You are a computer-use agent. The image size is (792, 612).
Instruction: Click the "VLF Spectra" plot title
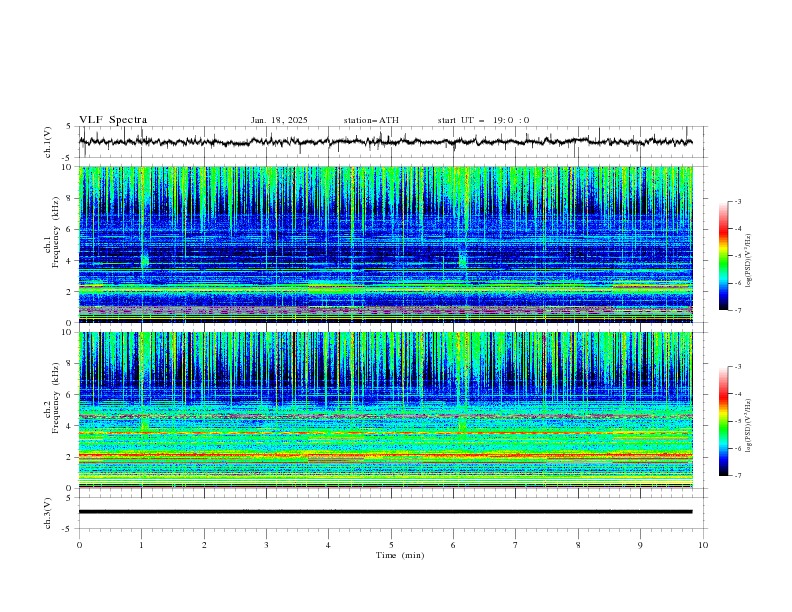(x=113, y=120)
